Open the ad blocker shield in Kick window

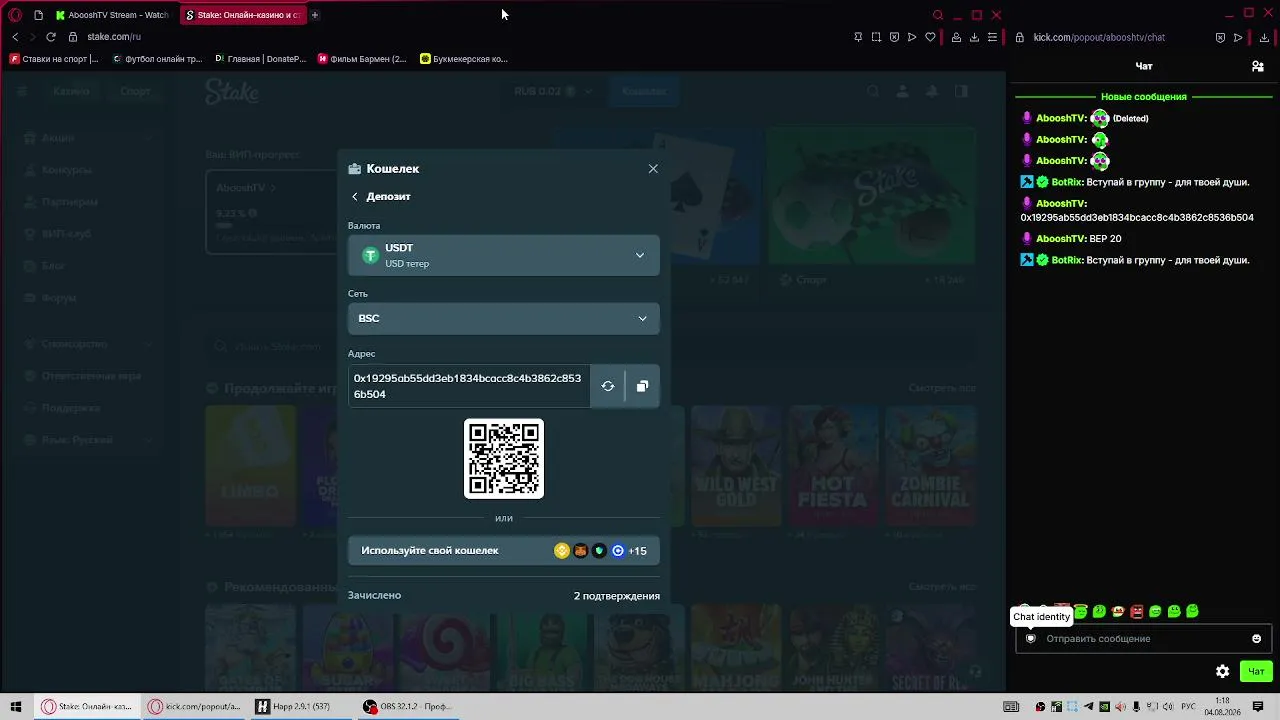pos(1220,37)
